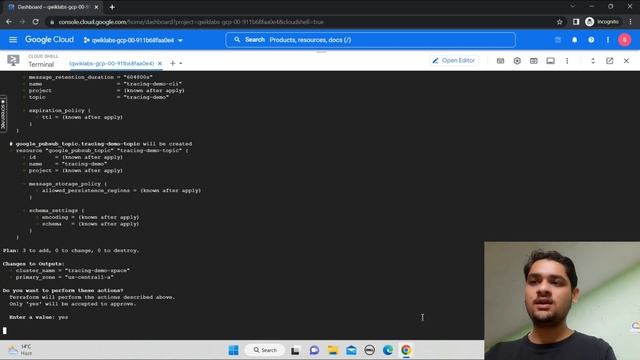The width and height of the screenshot is (640, 360).
Task: Open Task View from the taskbar
Action: (x=295, y=350)
